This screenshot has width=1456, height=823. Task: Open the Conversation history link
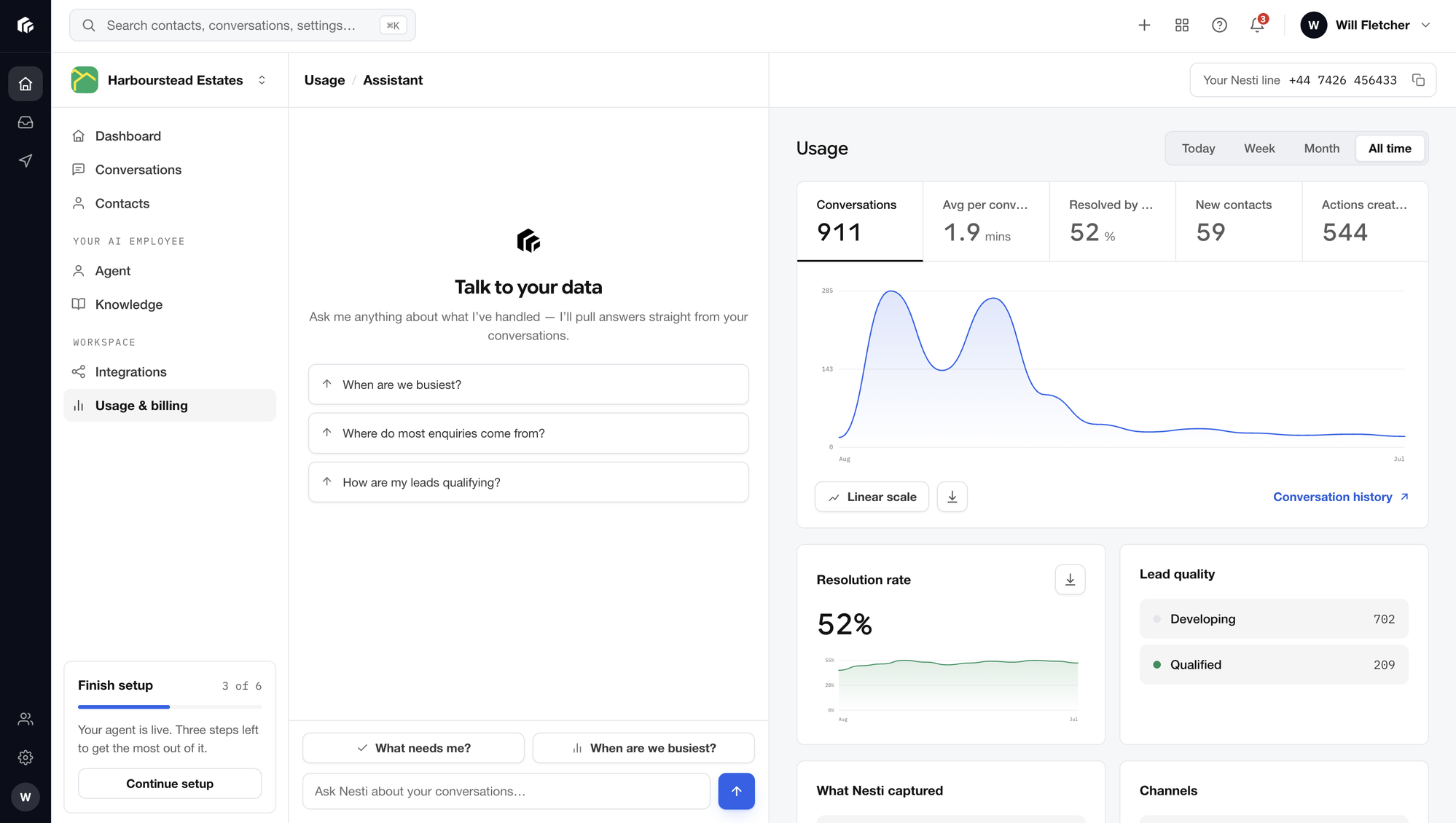[1341, 497]
